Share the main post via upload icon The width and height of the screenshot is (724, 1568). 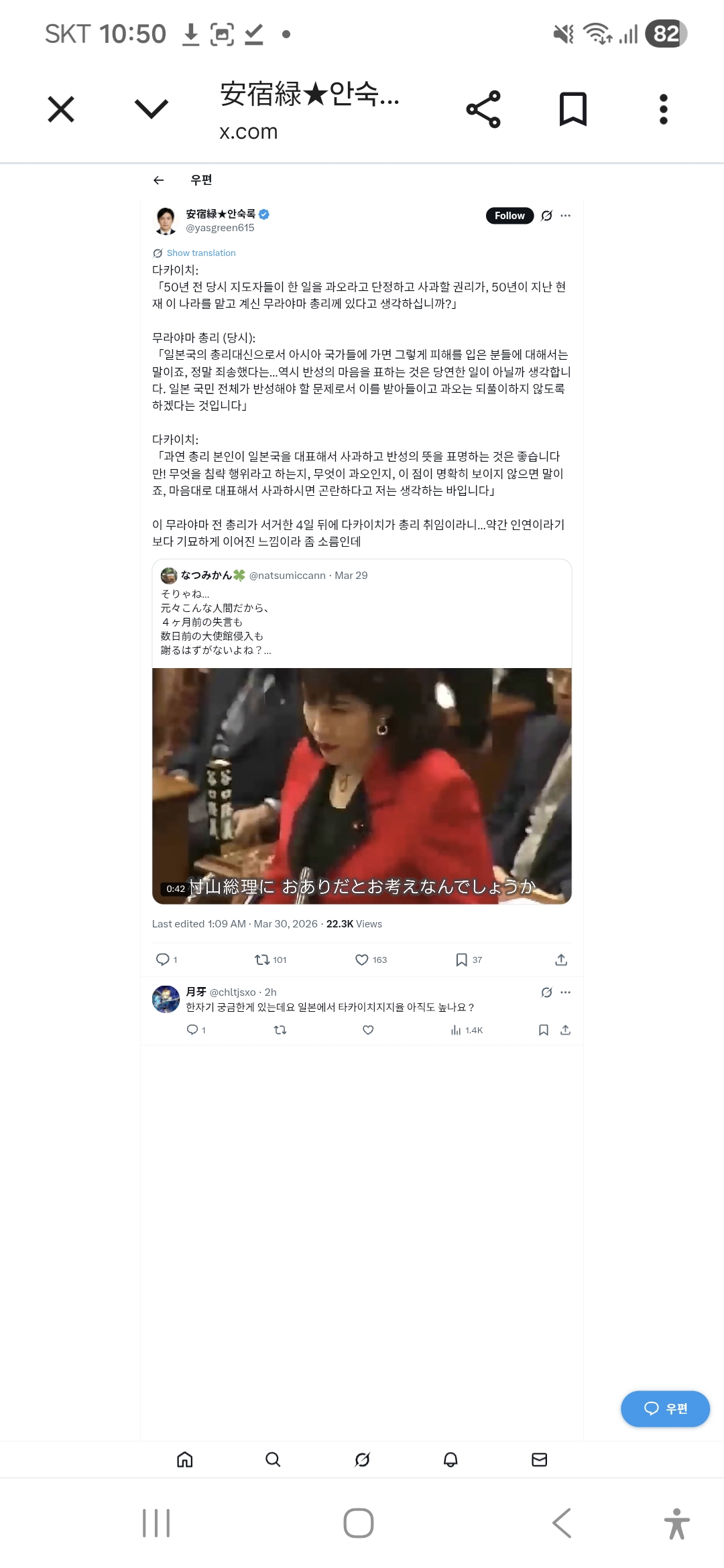tap(562, 960)
